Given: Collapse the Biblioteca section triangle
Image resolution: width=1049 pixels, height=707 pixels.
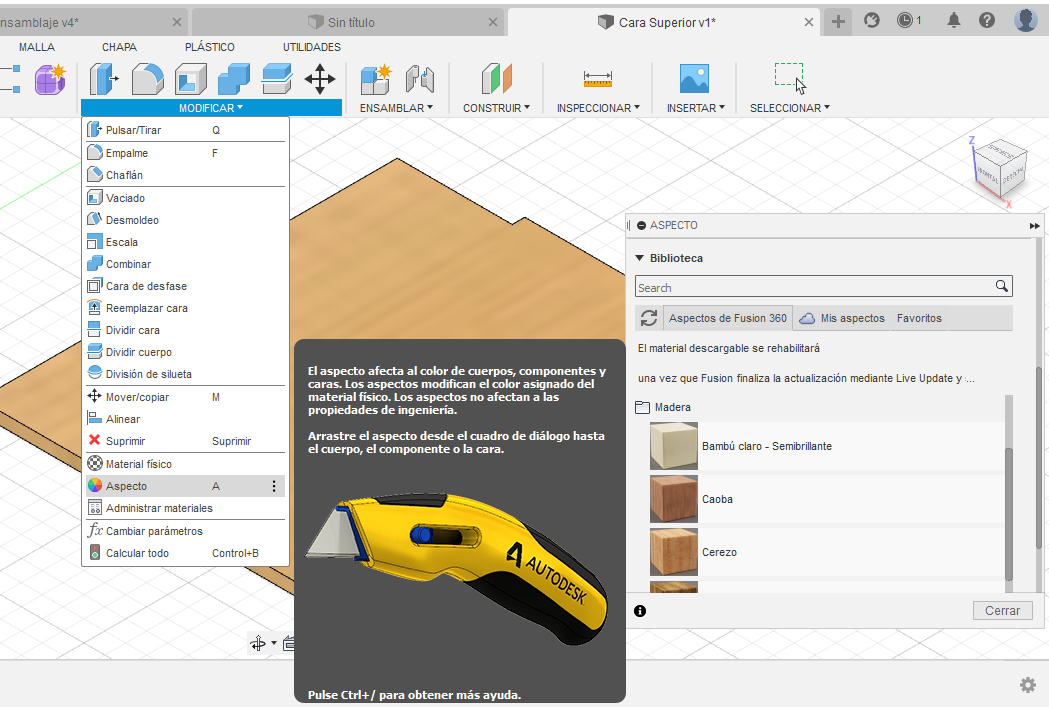Looking at the screenshot, I should [640, 258].
